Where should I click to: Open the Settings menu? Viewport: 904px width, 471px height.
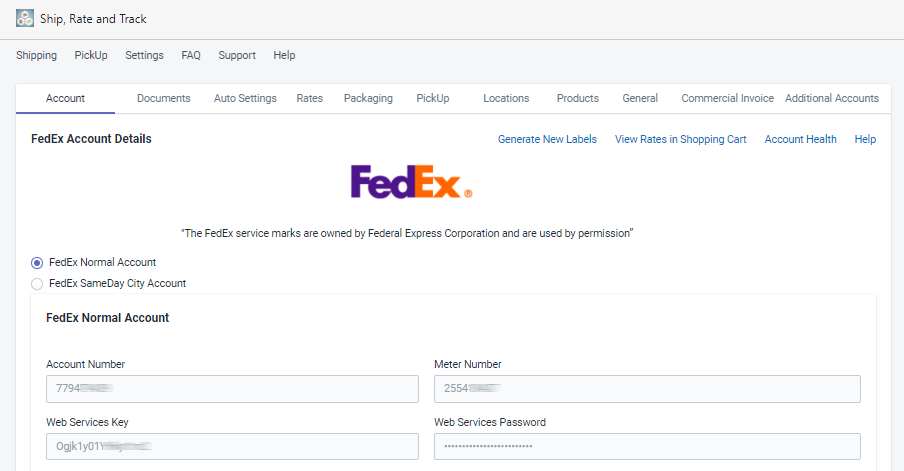pos(144,55)
